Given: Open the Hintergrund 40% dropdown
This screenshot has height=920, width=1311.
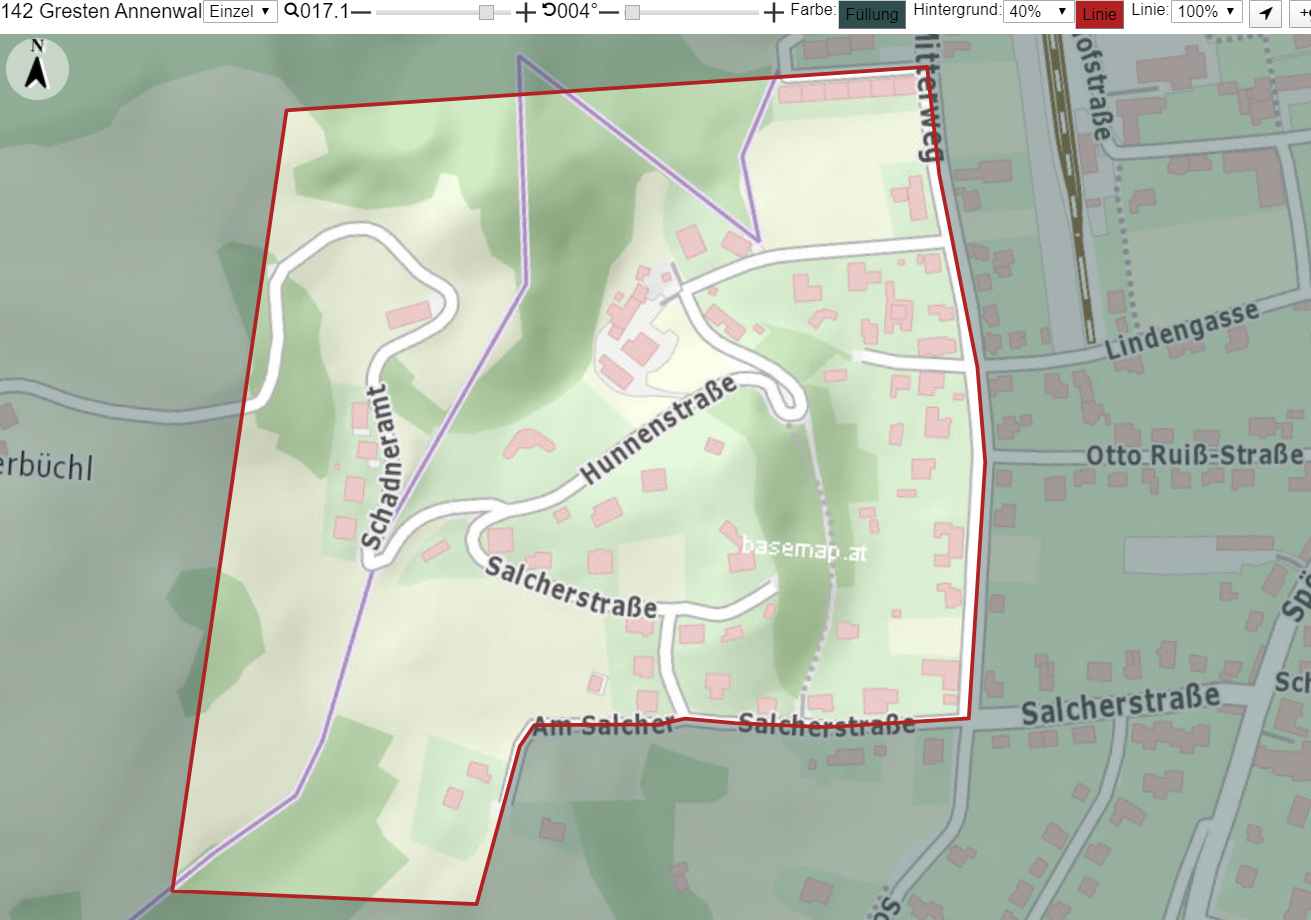Looking at the screenshot, I should pyautogui.click(x=1038, y=12).
